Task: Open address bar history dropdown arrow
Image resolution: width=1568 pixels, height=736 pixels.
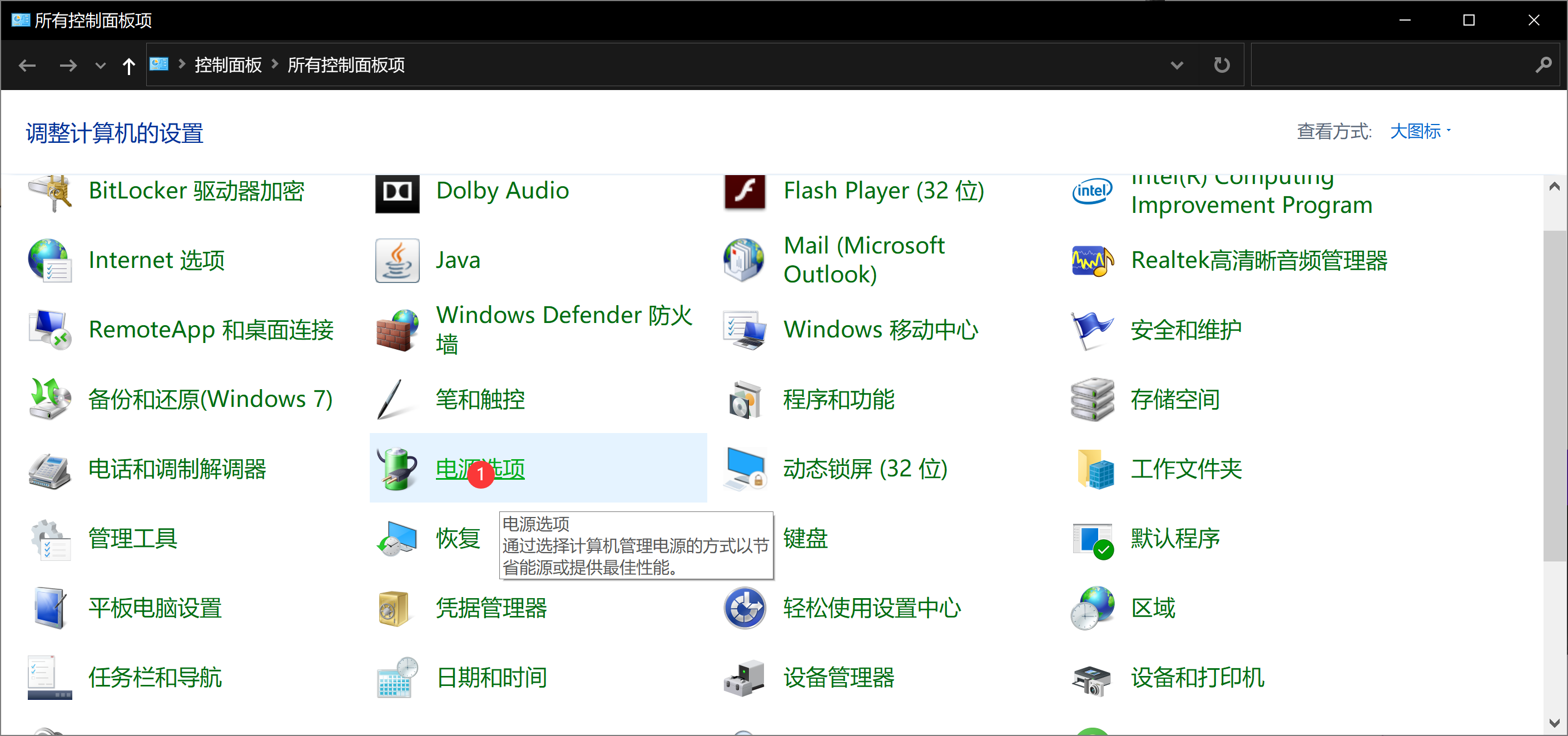Action: [1177, 65]
